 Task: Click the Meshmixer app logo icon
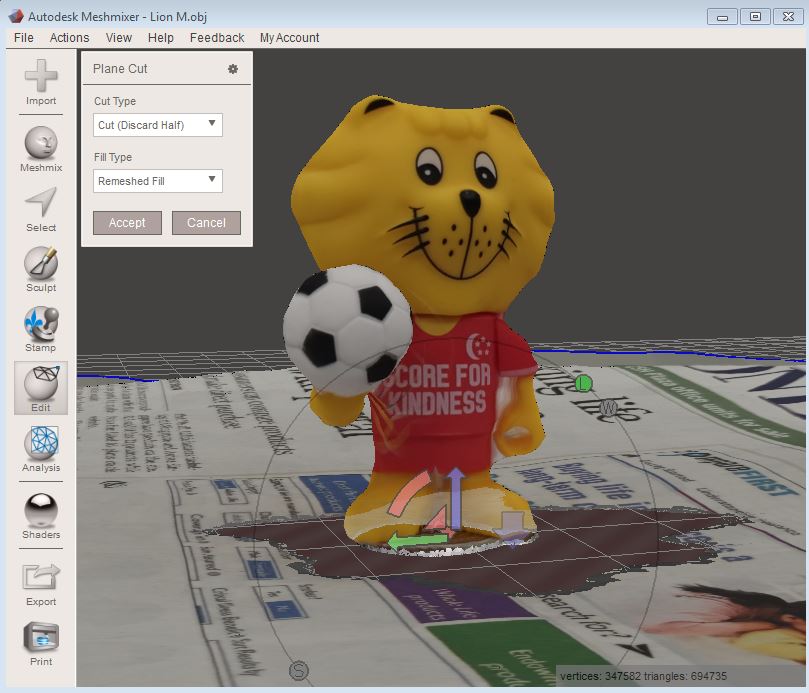(x=16, y=16)
